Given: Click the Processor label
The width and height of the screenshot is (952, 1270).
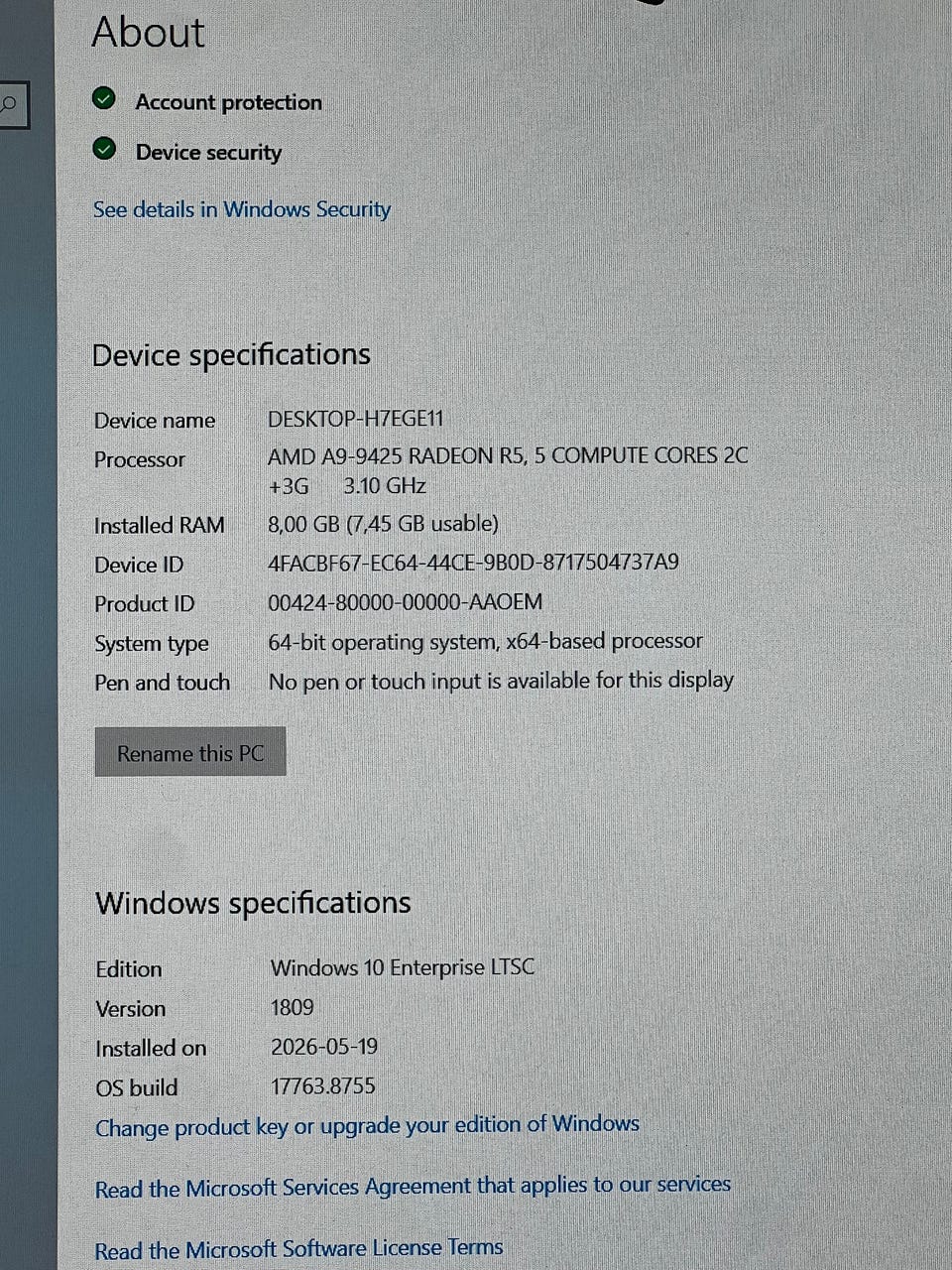Looking at the screenshot, I should [140, 459].
